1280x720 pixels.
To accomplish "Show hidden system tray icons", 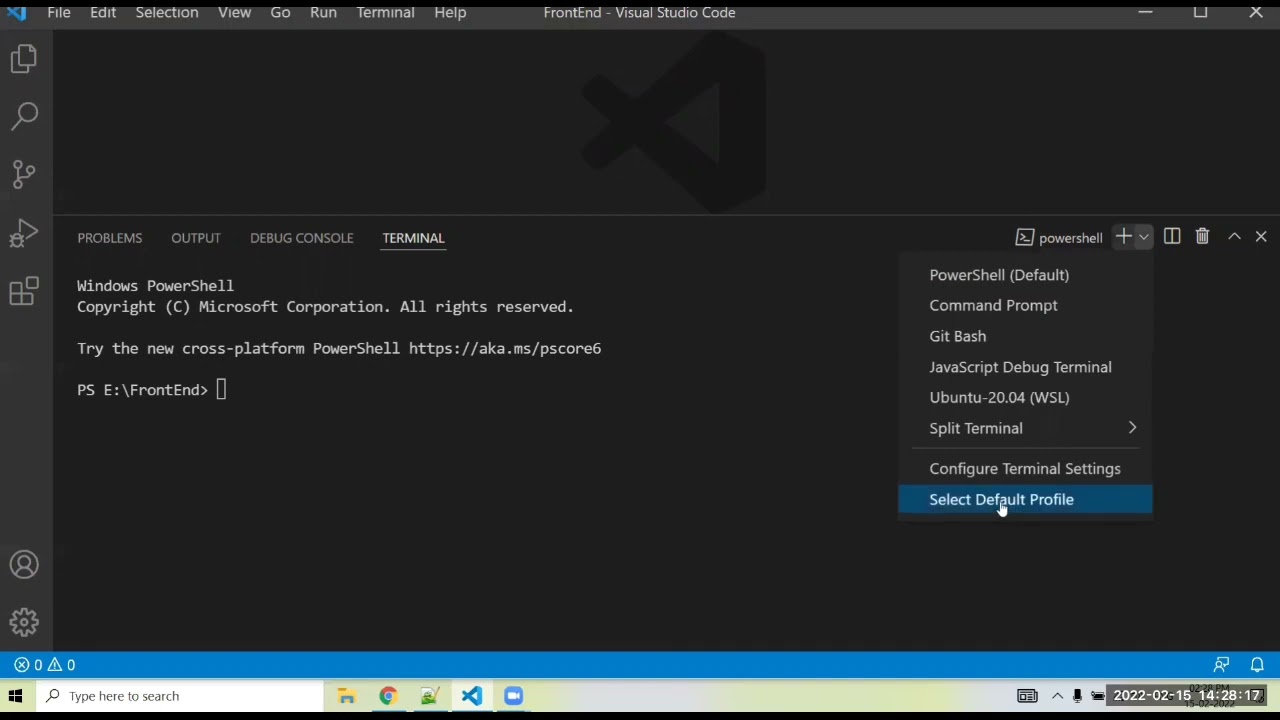I will point(1057,696).
